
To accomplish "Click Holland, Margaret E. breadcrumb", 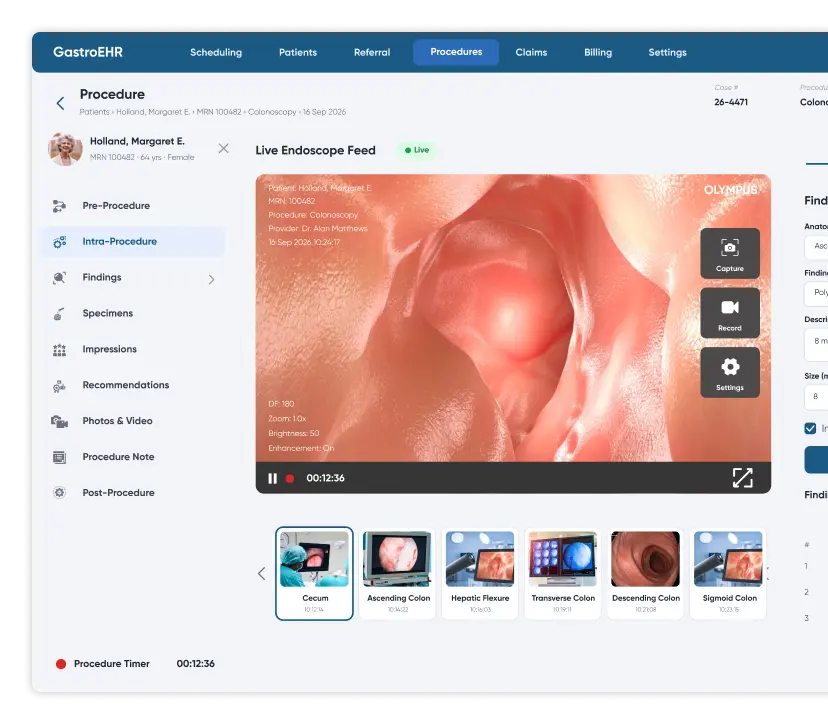I will [153, 112].
